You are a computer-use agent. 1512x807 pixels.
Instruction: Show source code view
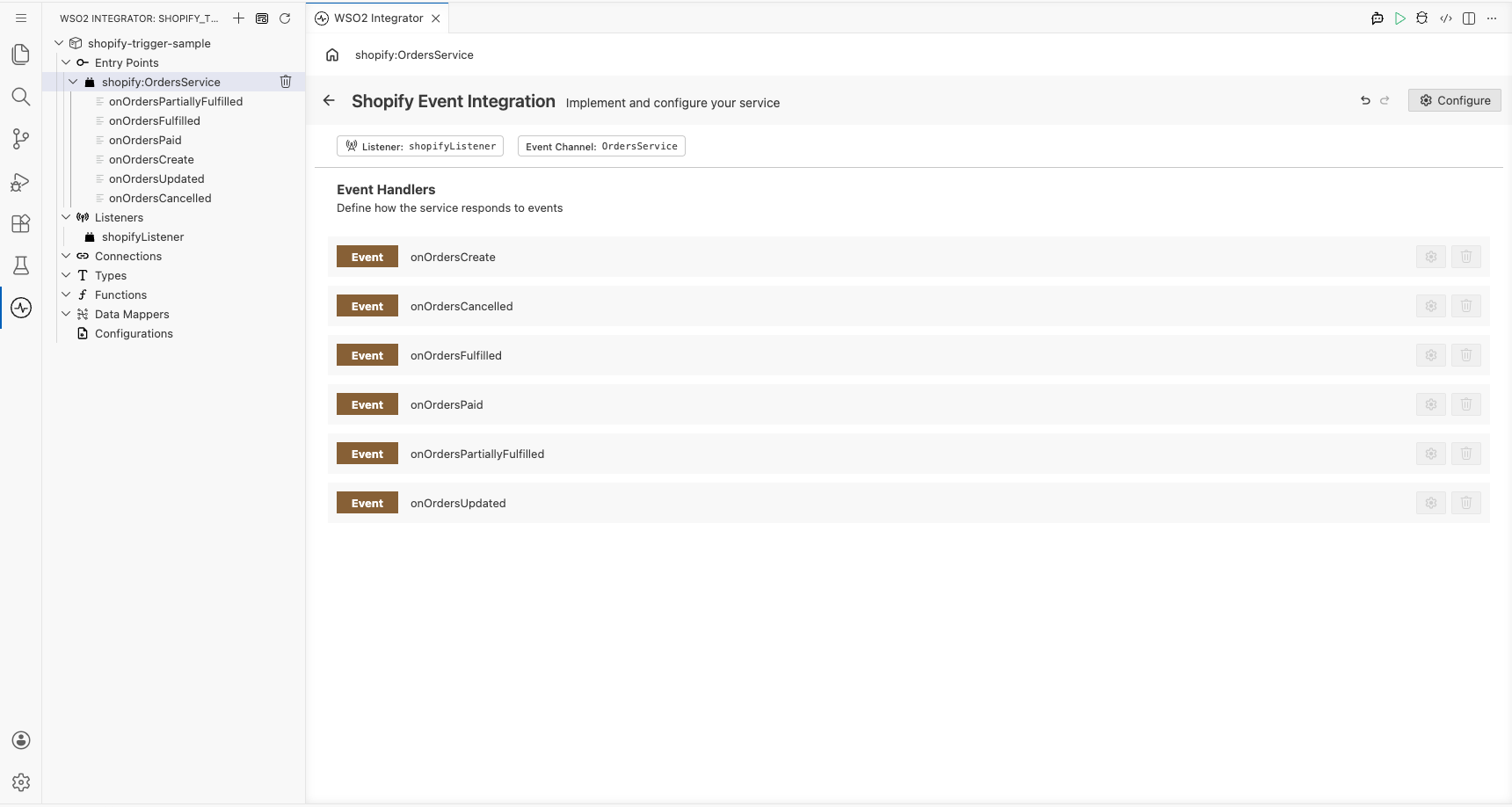click(x=1446, y=18)
